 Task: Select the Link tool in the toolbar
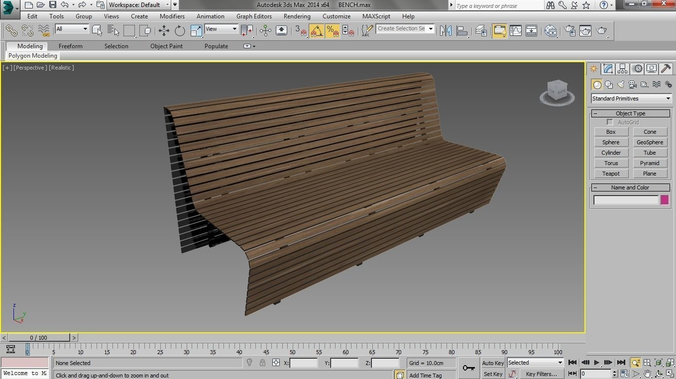(x=11, y=31)
